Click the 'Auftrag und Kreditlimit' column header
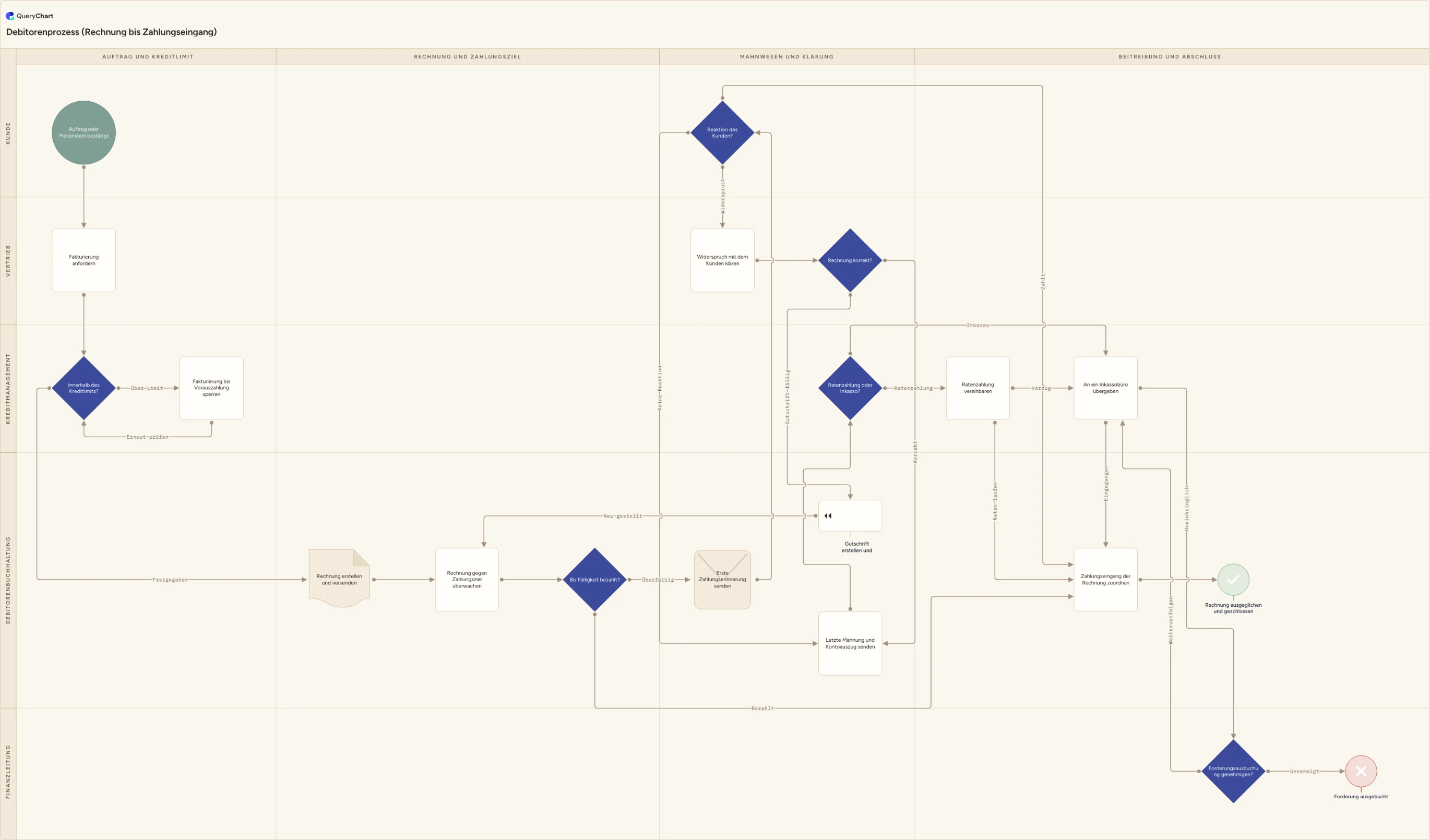This screenshot has height=840, width=1430. (148, 57)
